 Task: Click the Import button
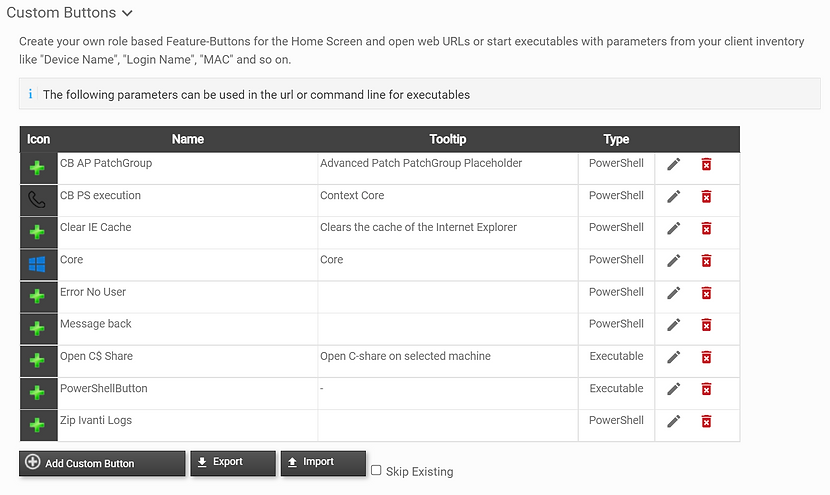(323, 463)
